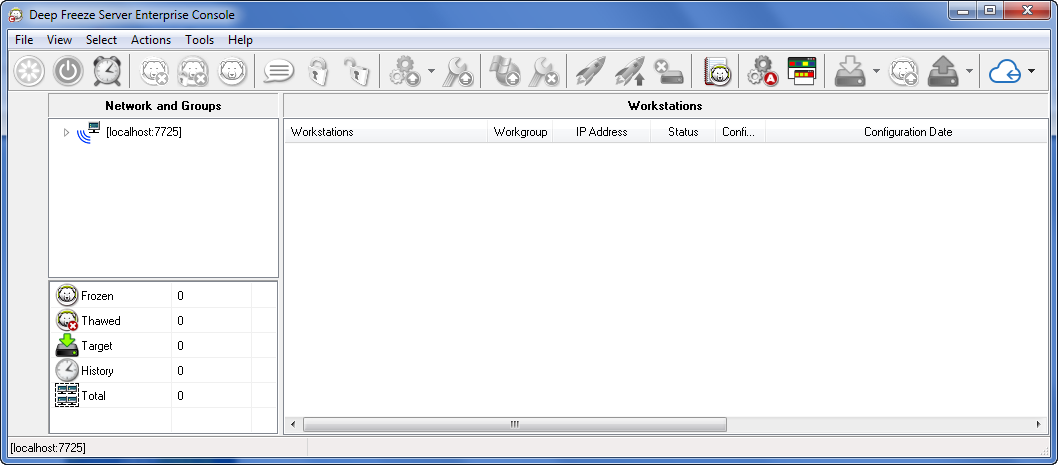The height and width of the screenshot is (465, 1058).
Task: Click the Target green-arrow drive icon
Action: click(x=67, y=346)
